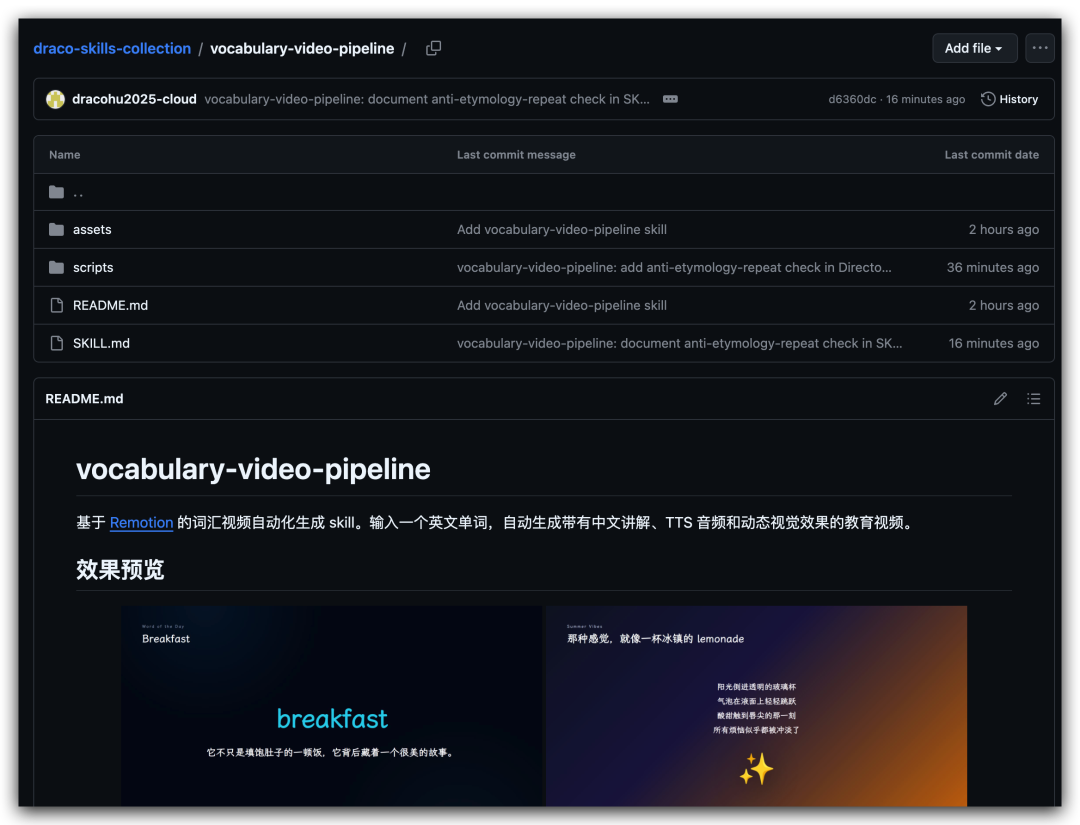Image resolution: width=1080 pixels, height=825 pixels.
Task: Open the Add file dropdown
Action: click(974, 48)
